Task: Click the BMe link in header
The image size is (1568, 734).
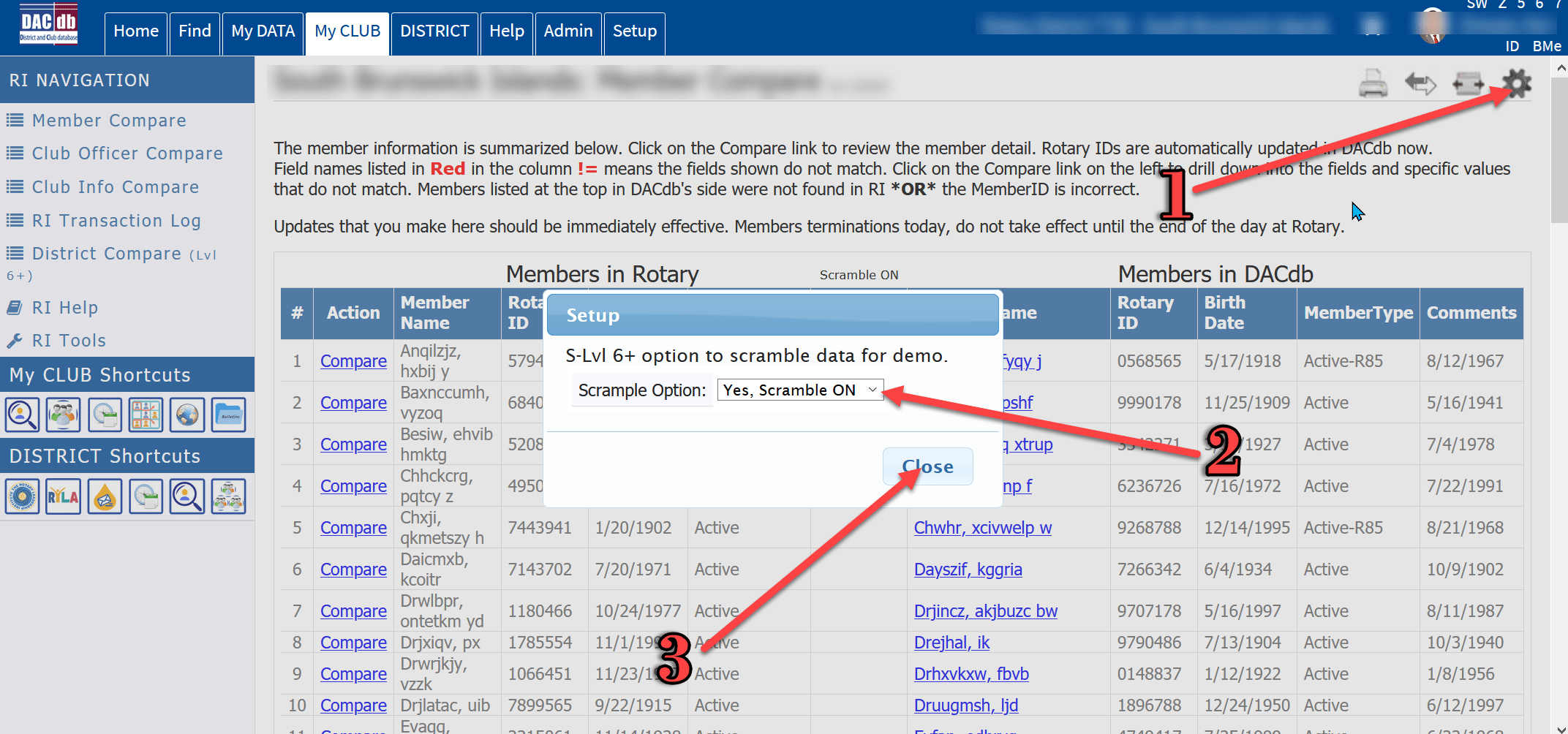Action: tap(1547, 46)
